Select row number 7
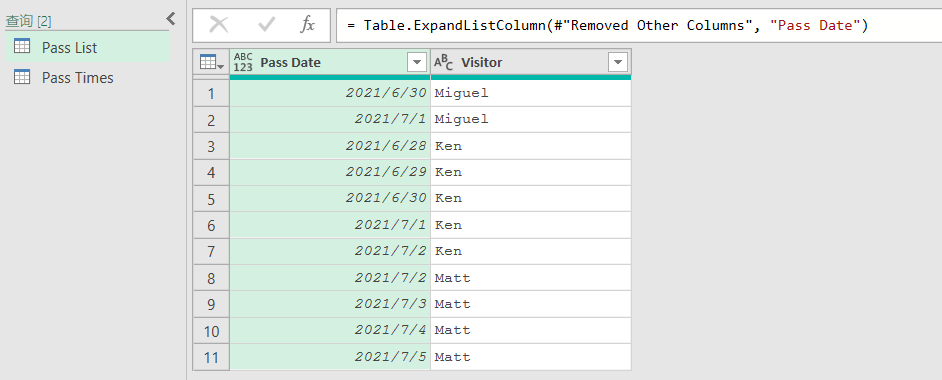The width and height of the screenshot is (942, 380). coord(211,252)
